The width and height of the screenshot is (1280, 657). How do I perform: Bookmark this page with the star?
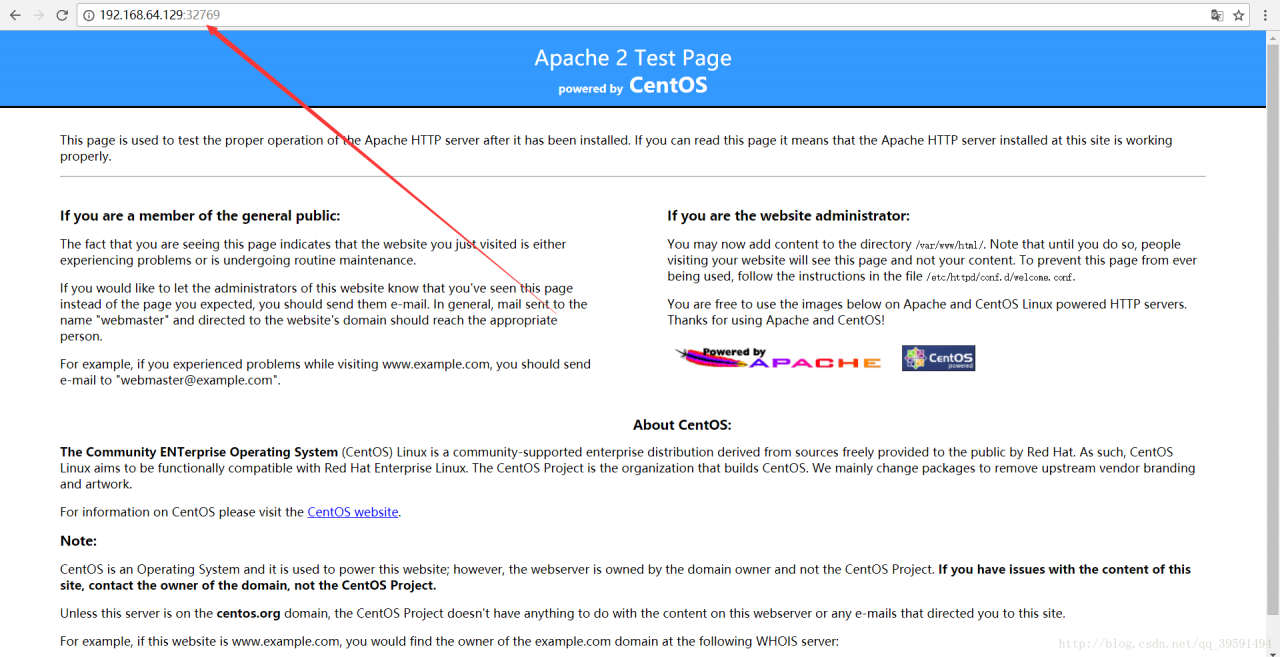pyautogui.click(x=1238, y=15)
